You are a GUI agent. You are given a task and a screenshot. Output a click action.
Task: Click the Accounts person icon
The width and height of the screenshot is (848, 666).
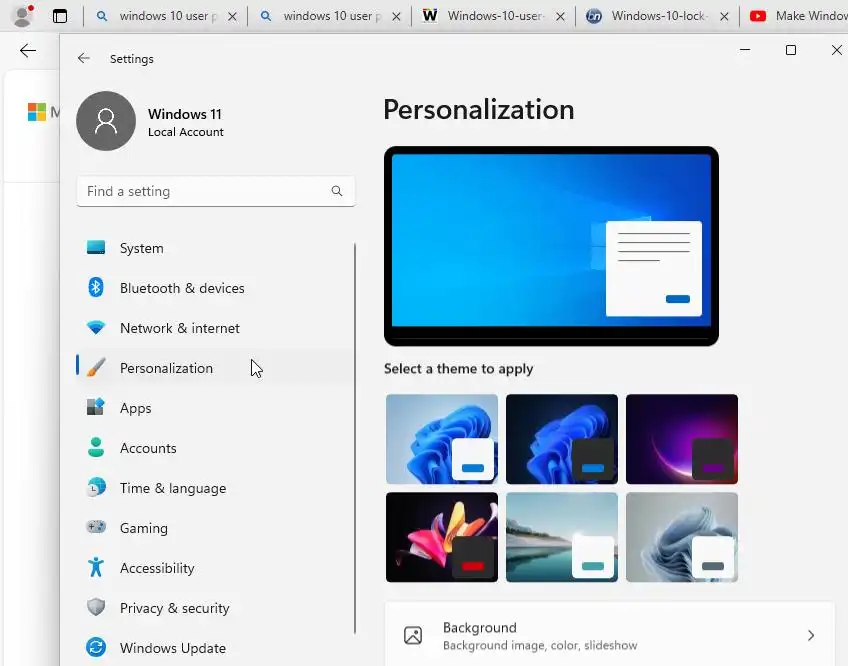96,447
